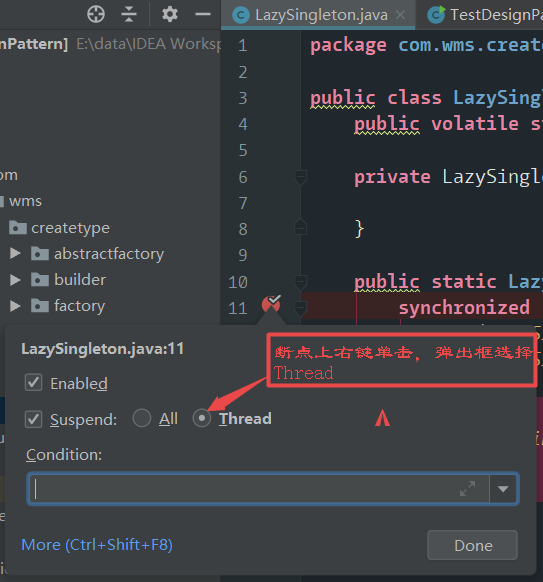Click the LazySingleton.java class file icon

pyautogui.click(x=241, y=15)
